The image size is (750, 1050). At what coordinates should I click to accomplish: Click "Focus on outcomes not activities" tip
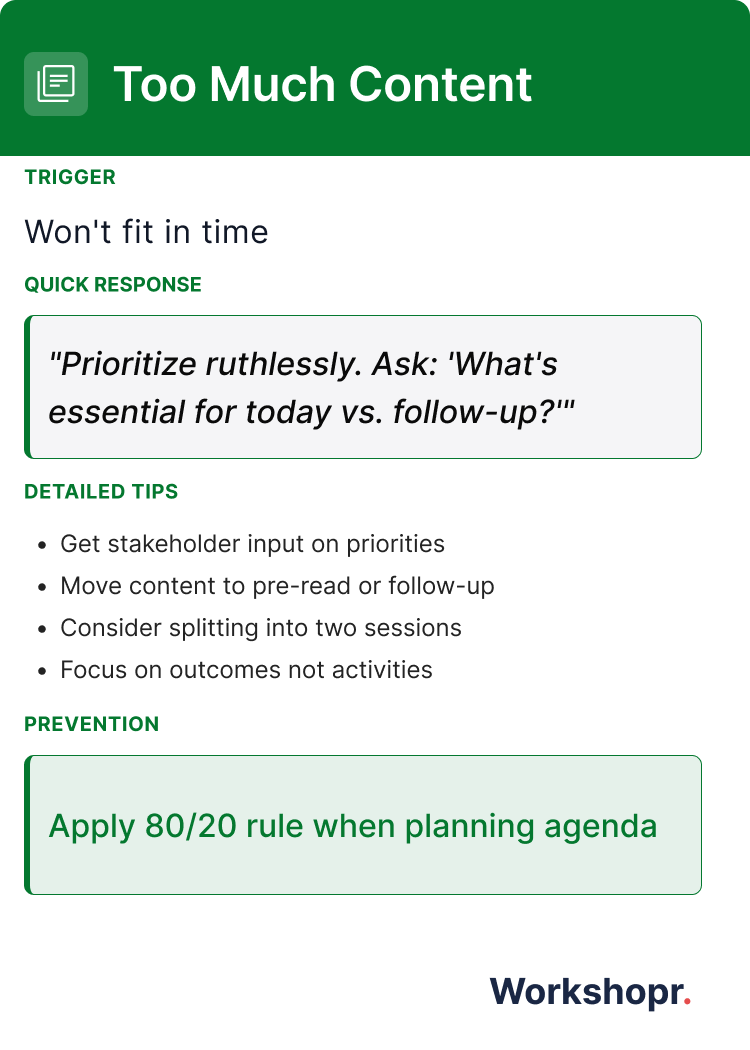(246, 670)
